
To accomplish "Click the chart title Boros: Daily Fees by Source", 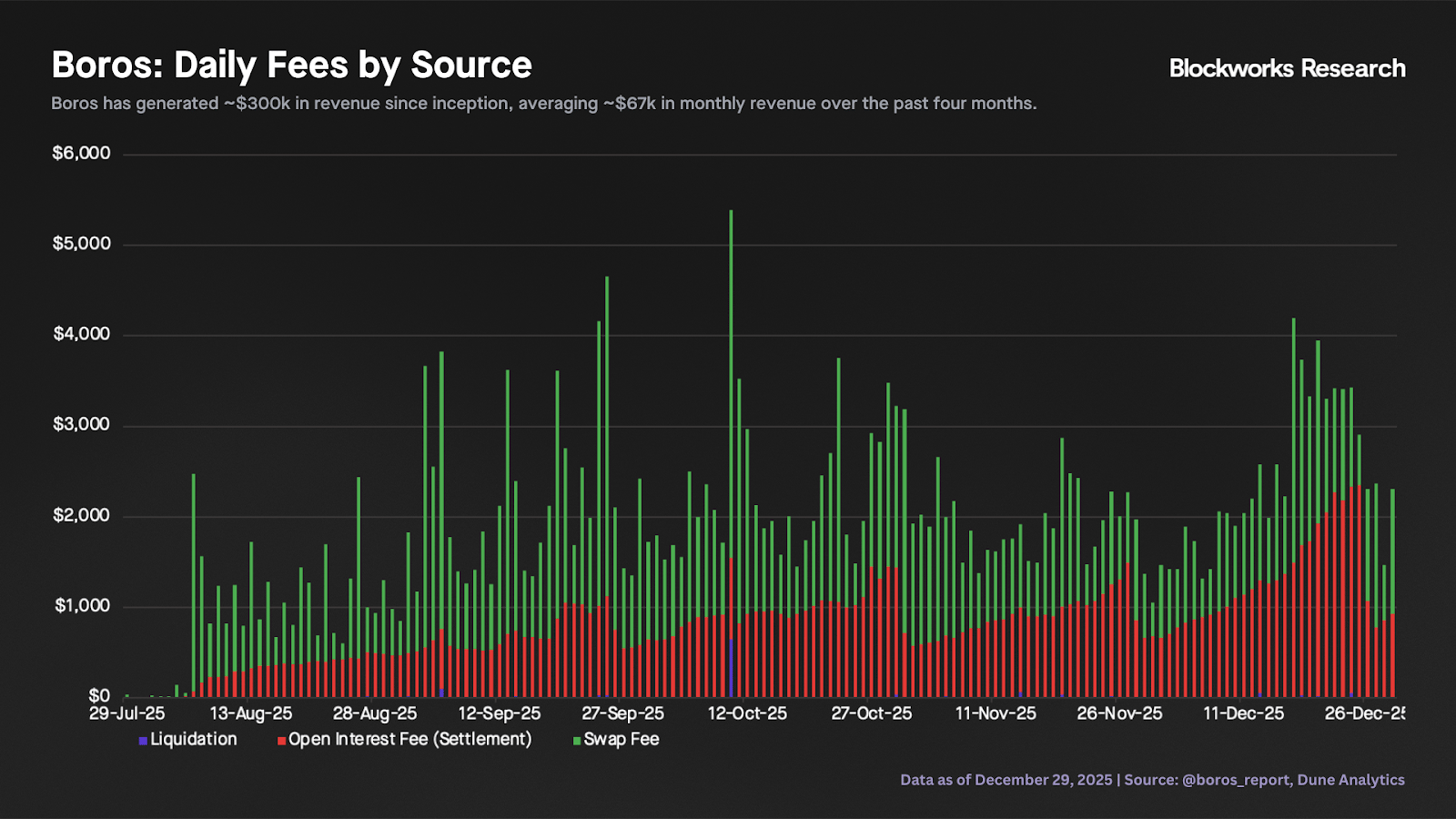I will click(291, 66).
